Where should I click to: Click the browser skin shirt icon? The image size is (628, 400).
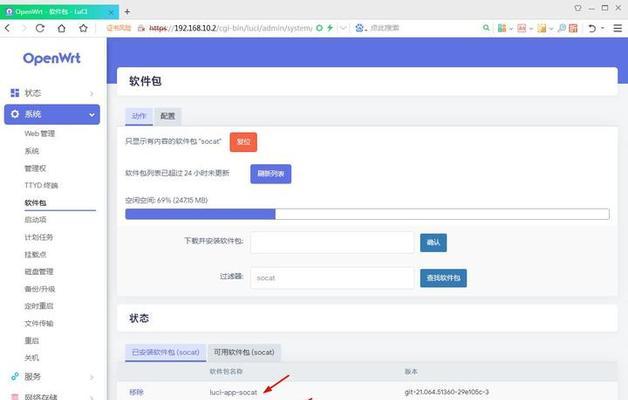point(578,8)
